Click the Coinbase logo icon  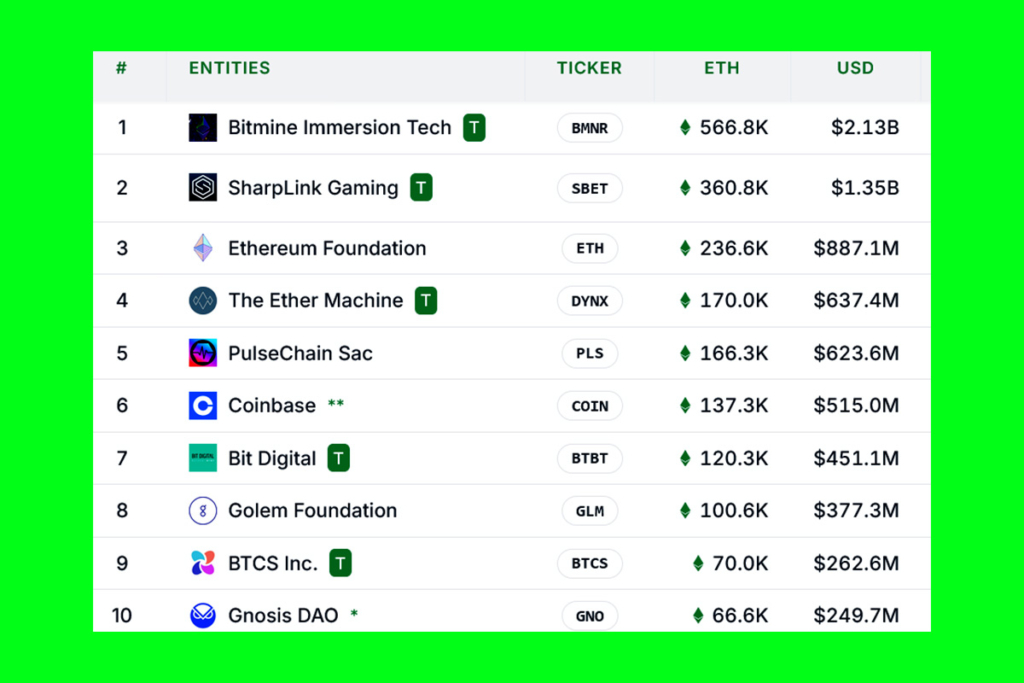203,405
